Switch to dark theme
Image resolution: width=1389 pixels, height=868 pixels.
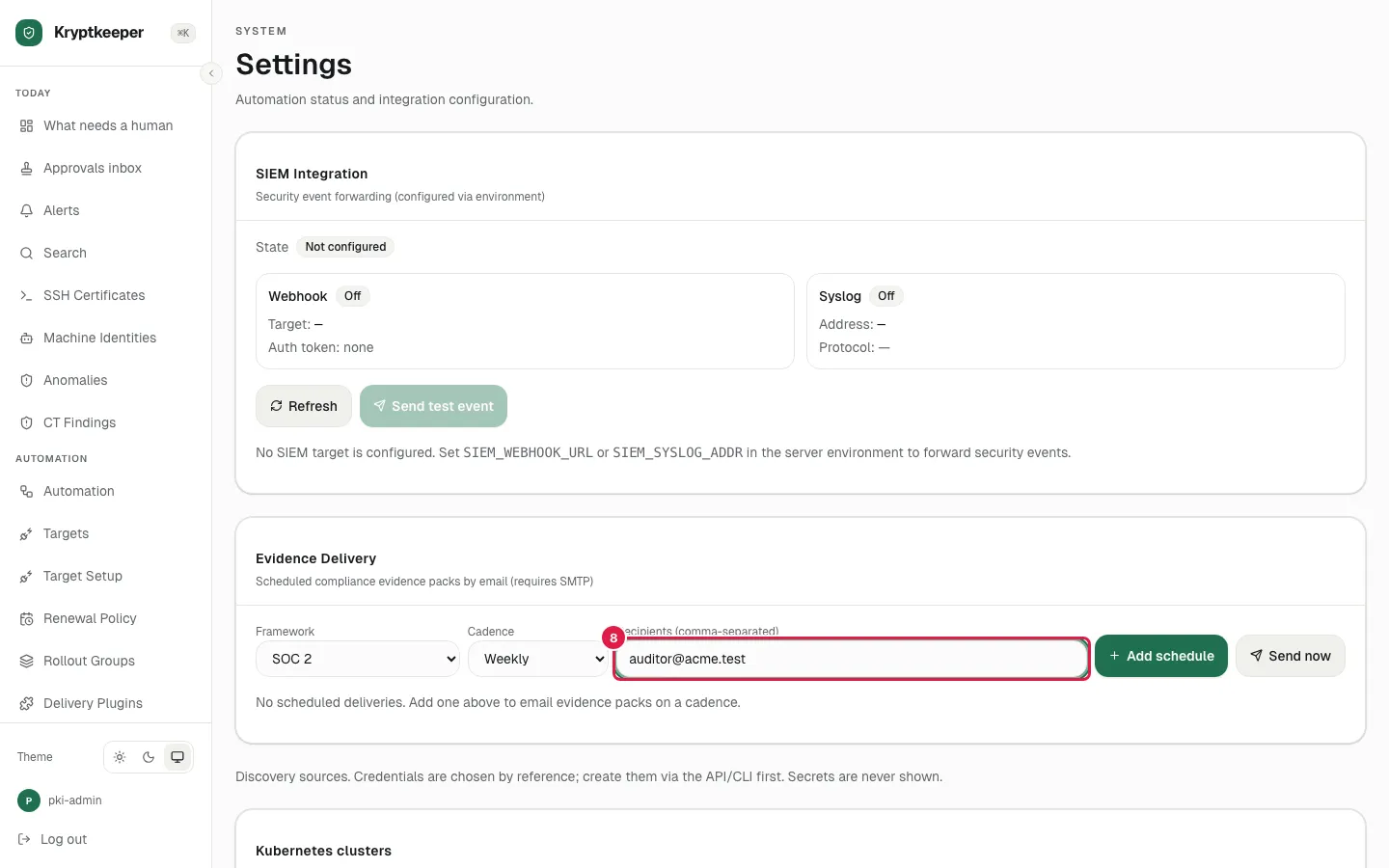pyautogui.click(x=149, y=757)
